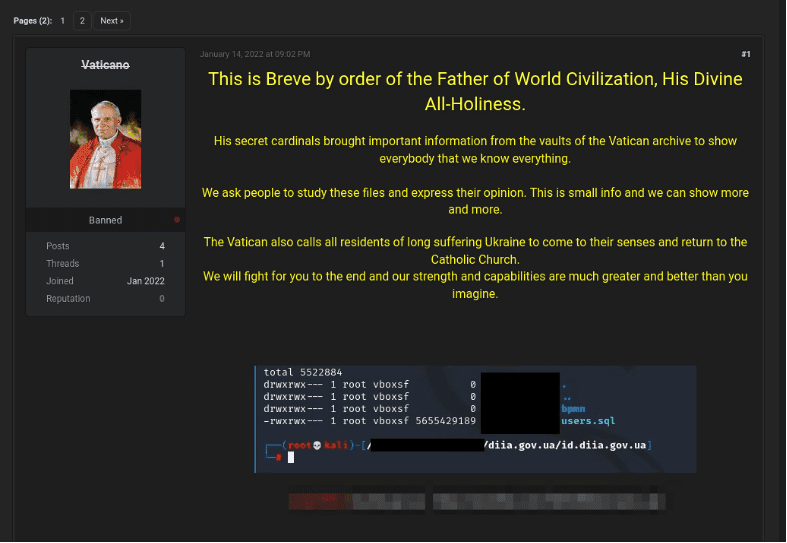Click the white terminal cursor block
787x543 pixels.
click(291, 457)
